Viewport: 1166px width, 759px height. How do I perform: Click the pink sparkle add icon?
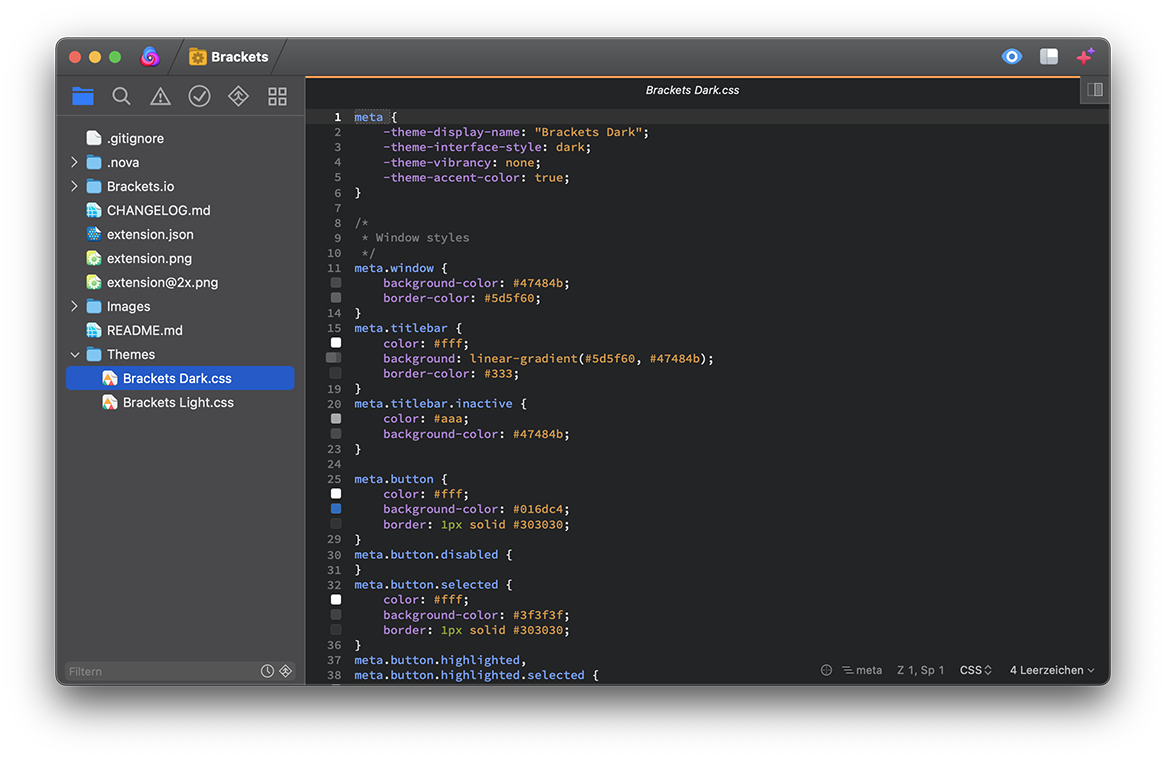[x=1086, y=56]
